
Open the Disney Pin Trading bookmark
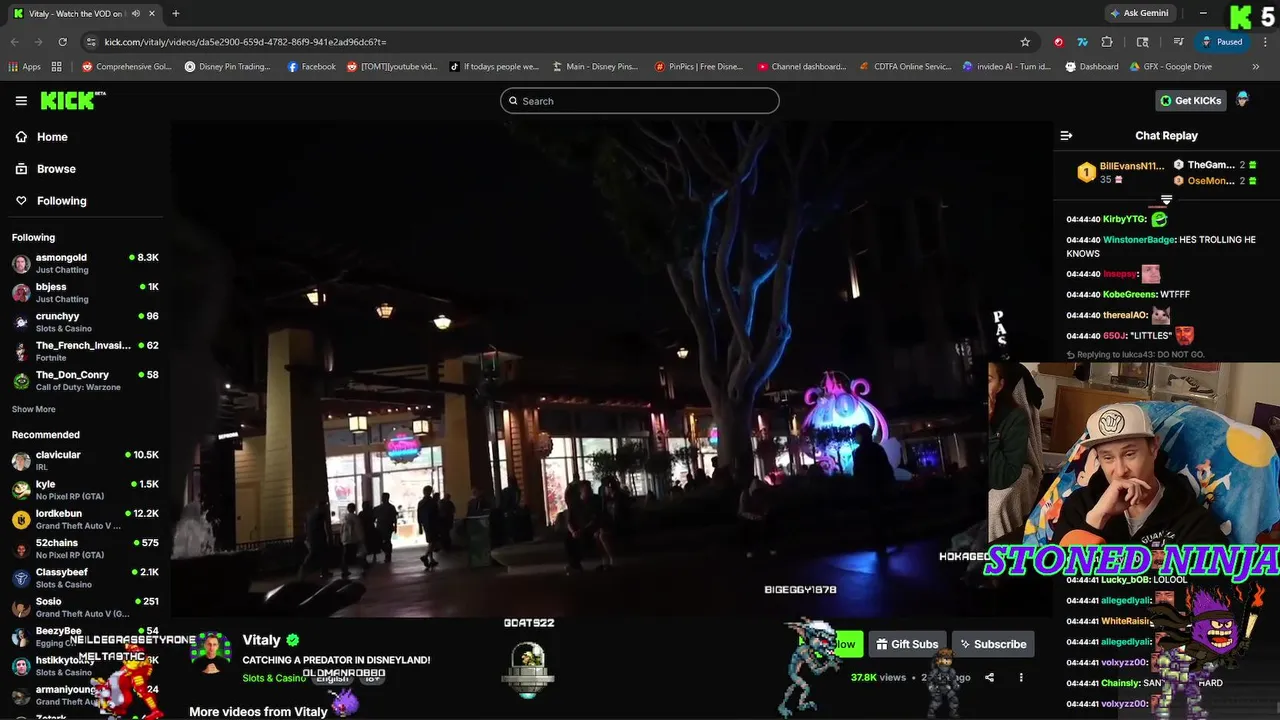pyautogui.click(x=228, y=67)
